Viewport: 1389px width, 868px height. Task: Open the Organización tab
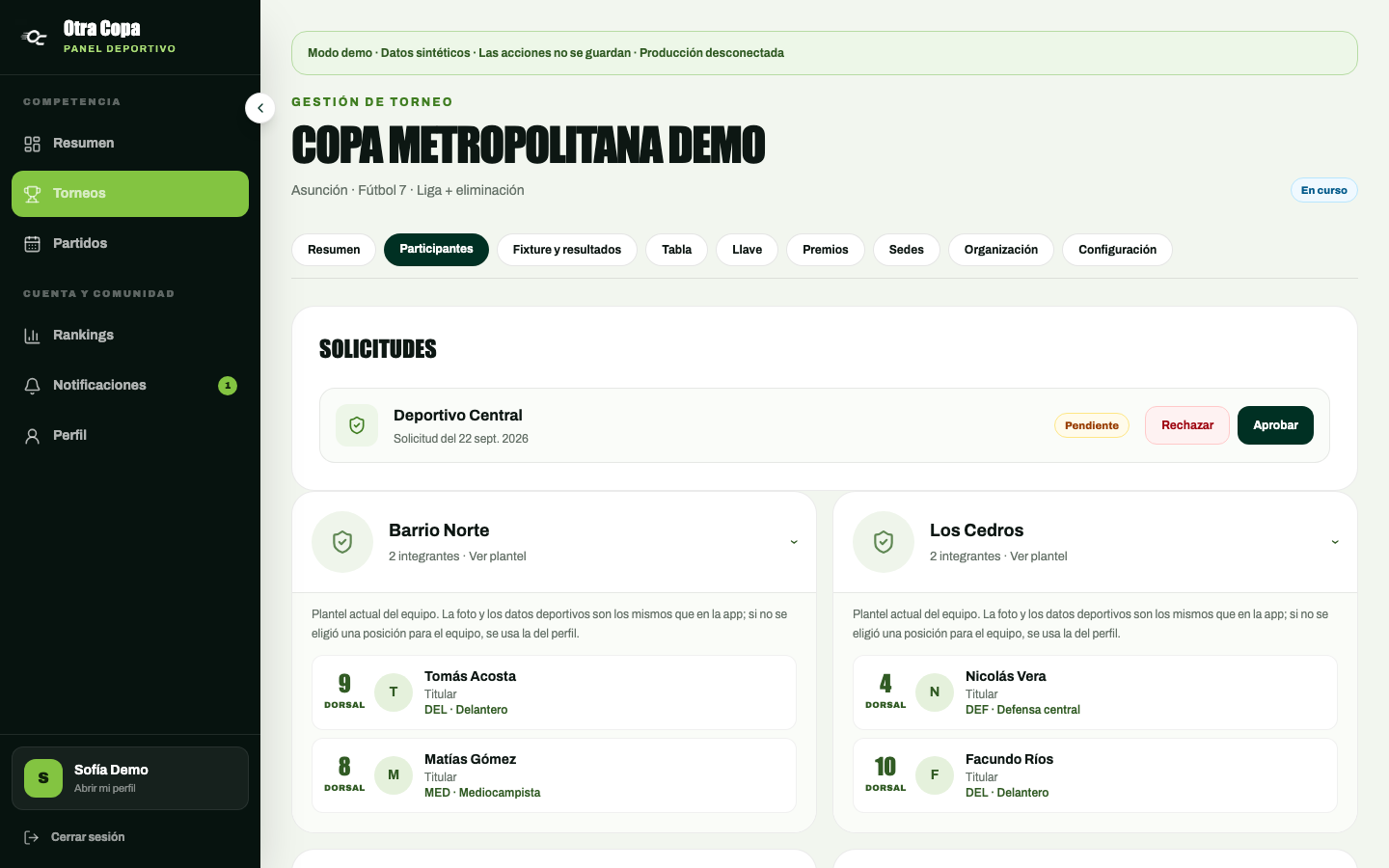(1001, 250)
